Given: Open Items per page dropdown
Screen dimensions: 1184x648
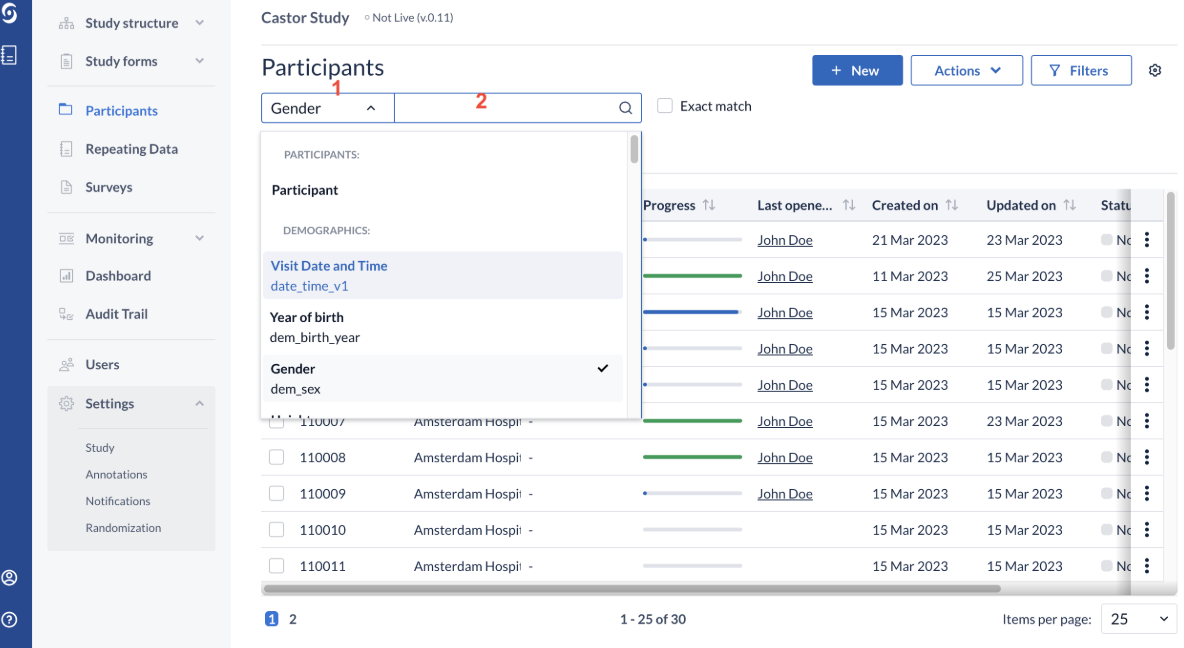Looking at the screenshot, I should point(1138,619).
